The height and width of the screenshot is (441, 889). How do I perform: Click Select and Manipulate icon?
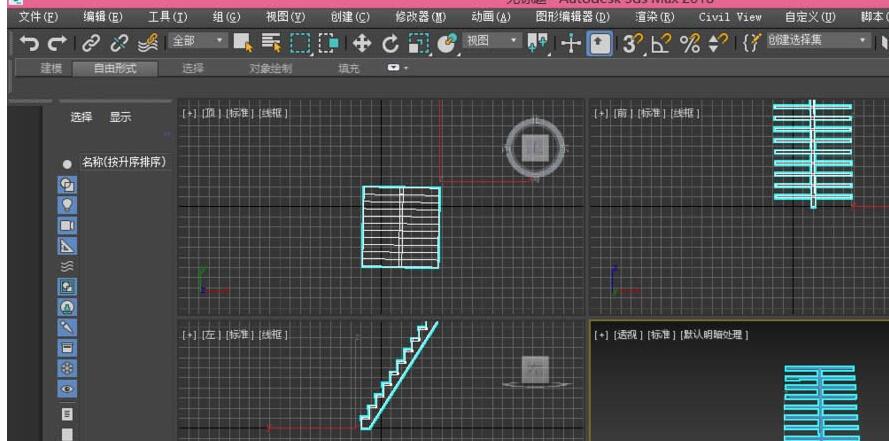(571, 44)
